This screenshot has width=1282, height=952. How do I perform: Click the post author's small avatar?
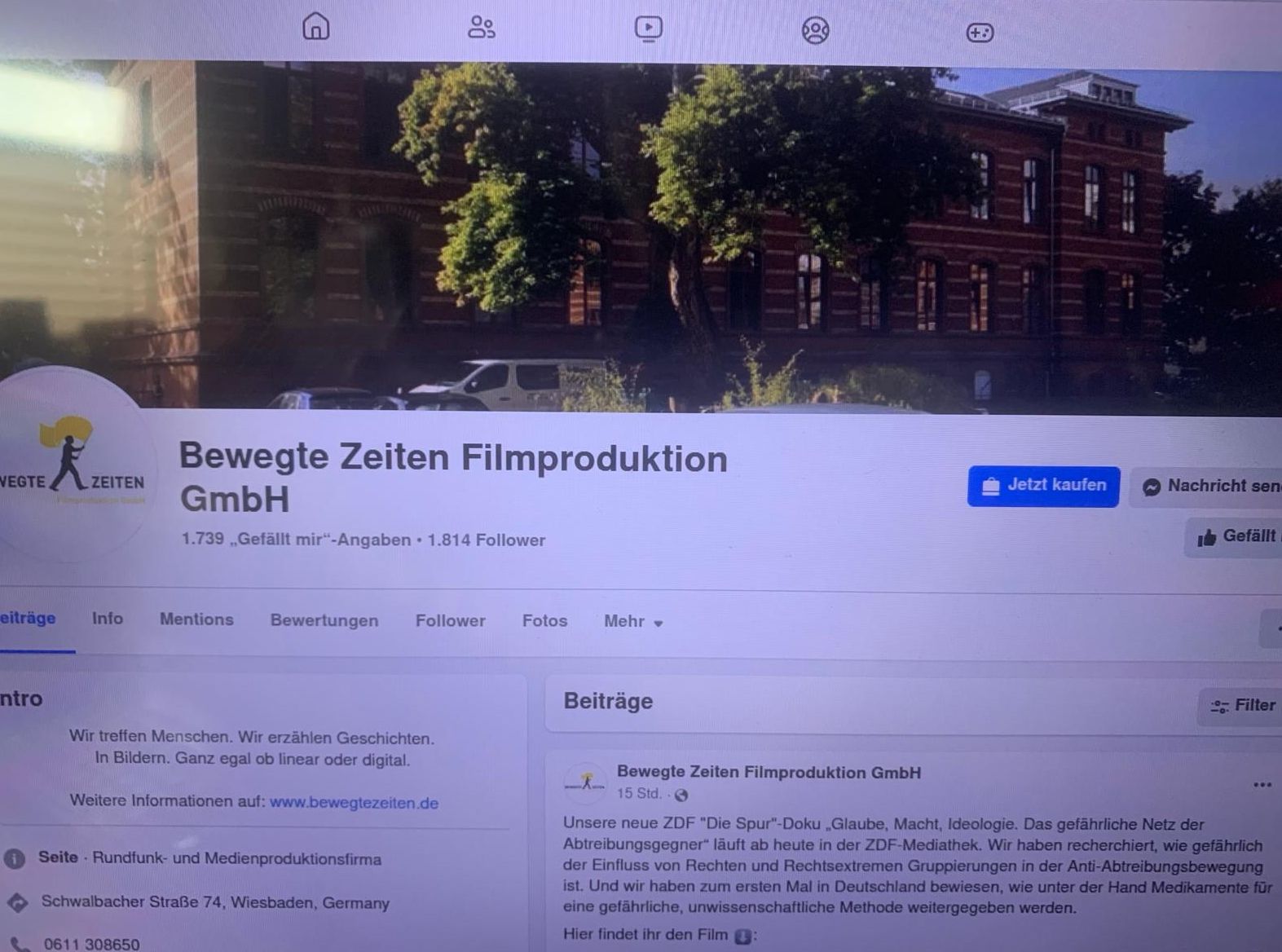585,783
